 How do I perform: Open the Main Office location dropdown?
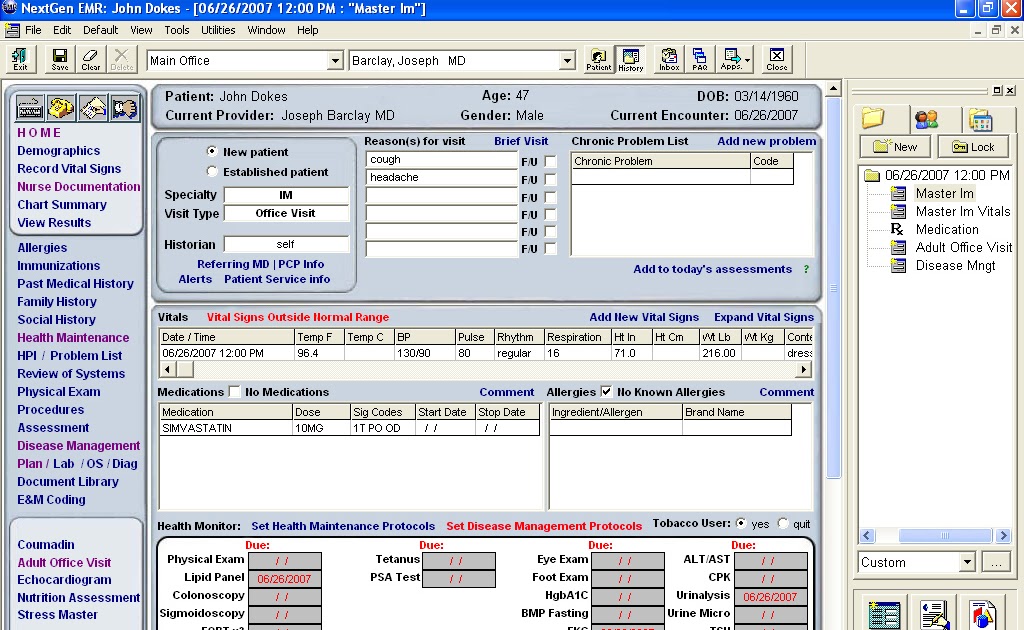coord(335,61)
